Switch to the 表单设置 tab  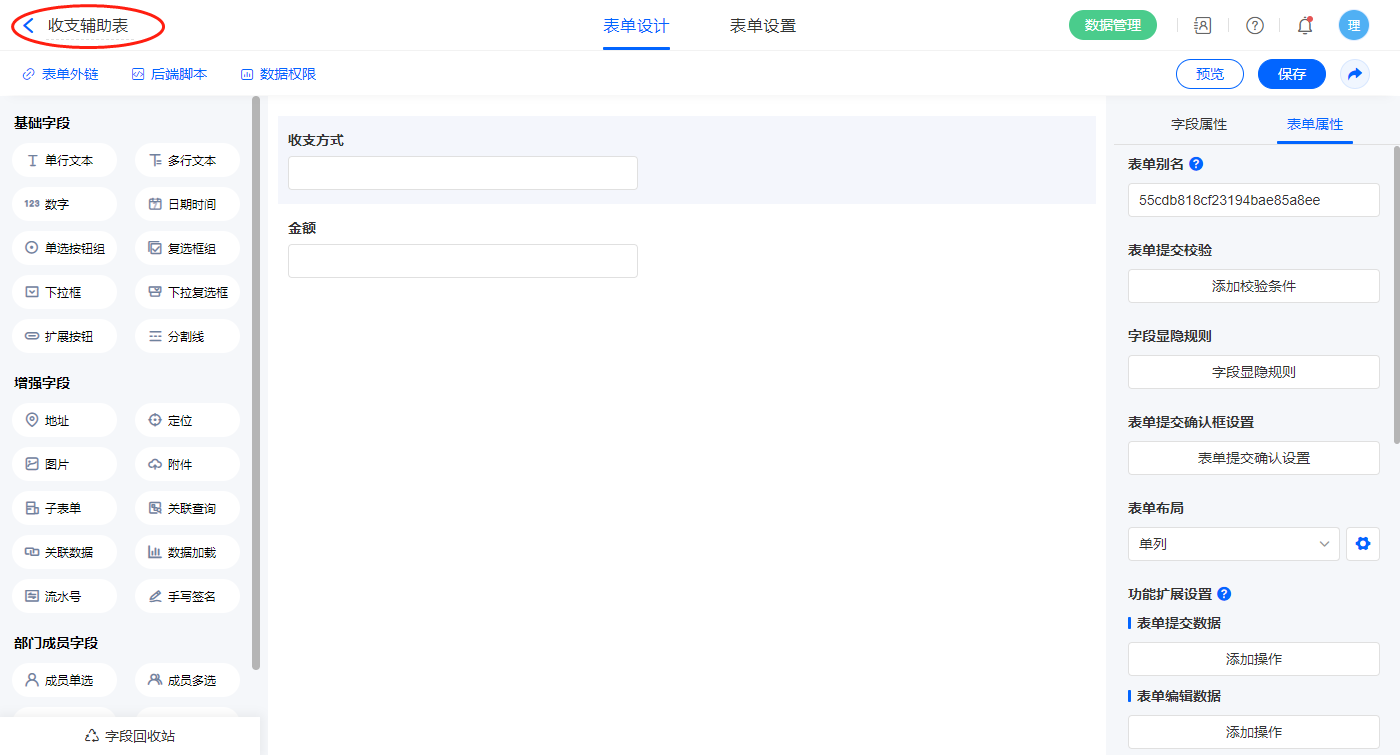click(x=763, y=26)
